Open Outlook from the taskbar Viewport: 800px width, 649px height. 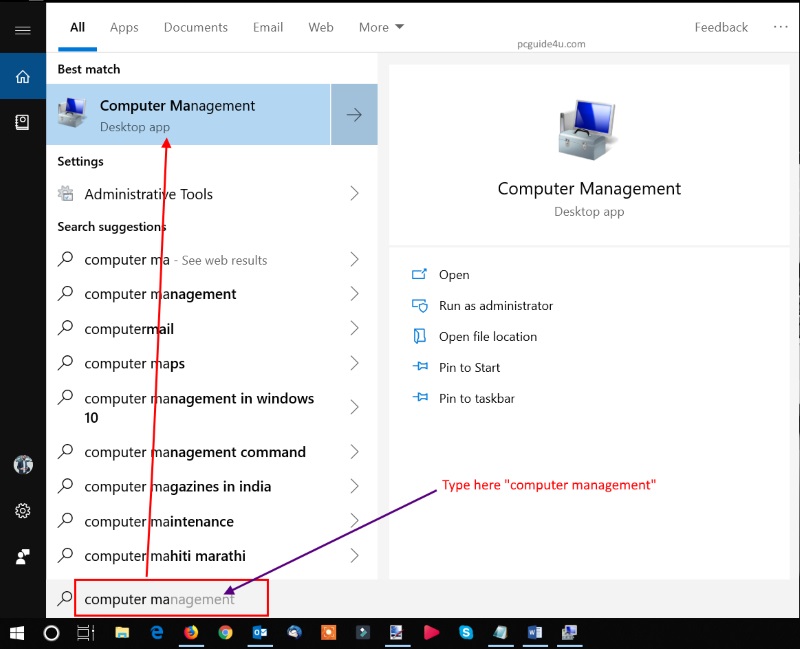pyautogui.click(x=260, y=632)
